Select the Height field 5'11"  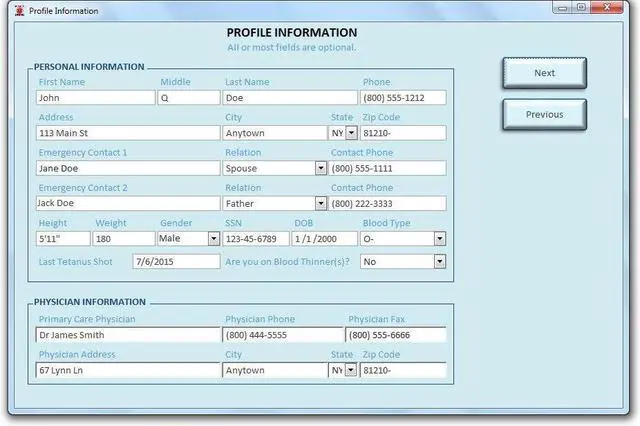tap(63, 239)
